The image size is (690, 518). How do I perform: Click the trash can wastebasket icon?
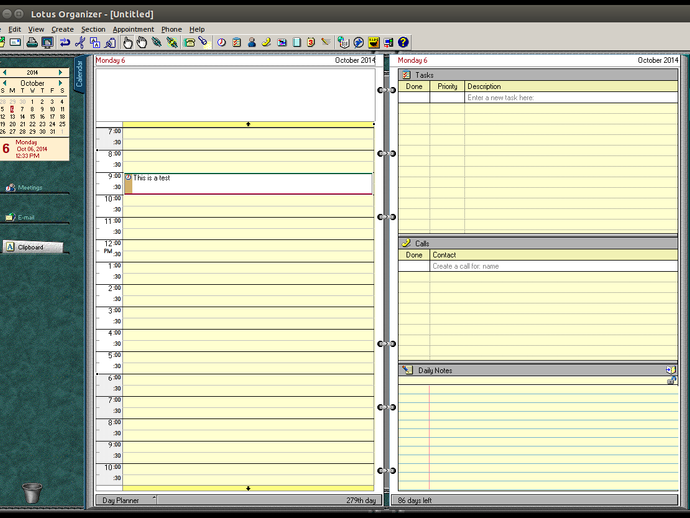[x=32, y=493]
